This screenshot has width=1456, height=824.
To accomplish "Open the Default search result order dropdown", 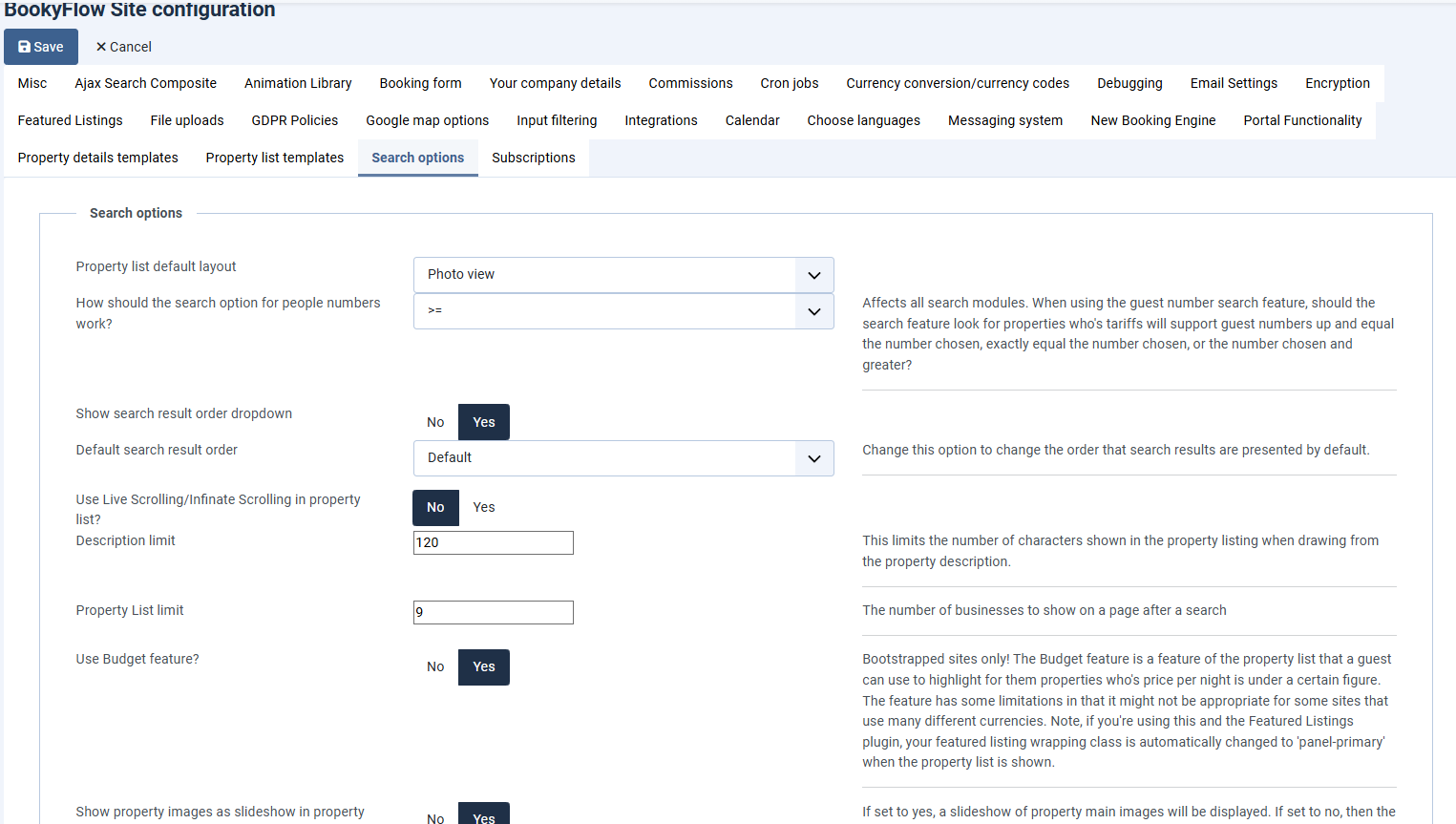I will [623, 458].
